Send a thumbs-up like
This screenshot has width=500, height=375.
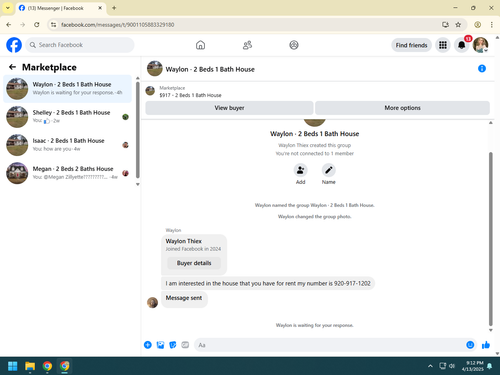pyautogui.click(x=486, y=345)
